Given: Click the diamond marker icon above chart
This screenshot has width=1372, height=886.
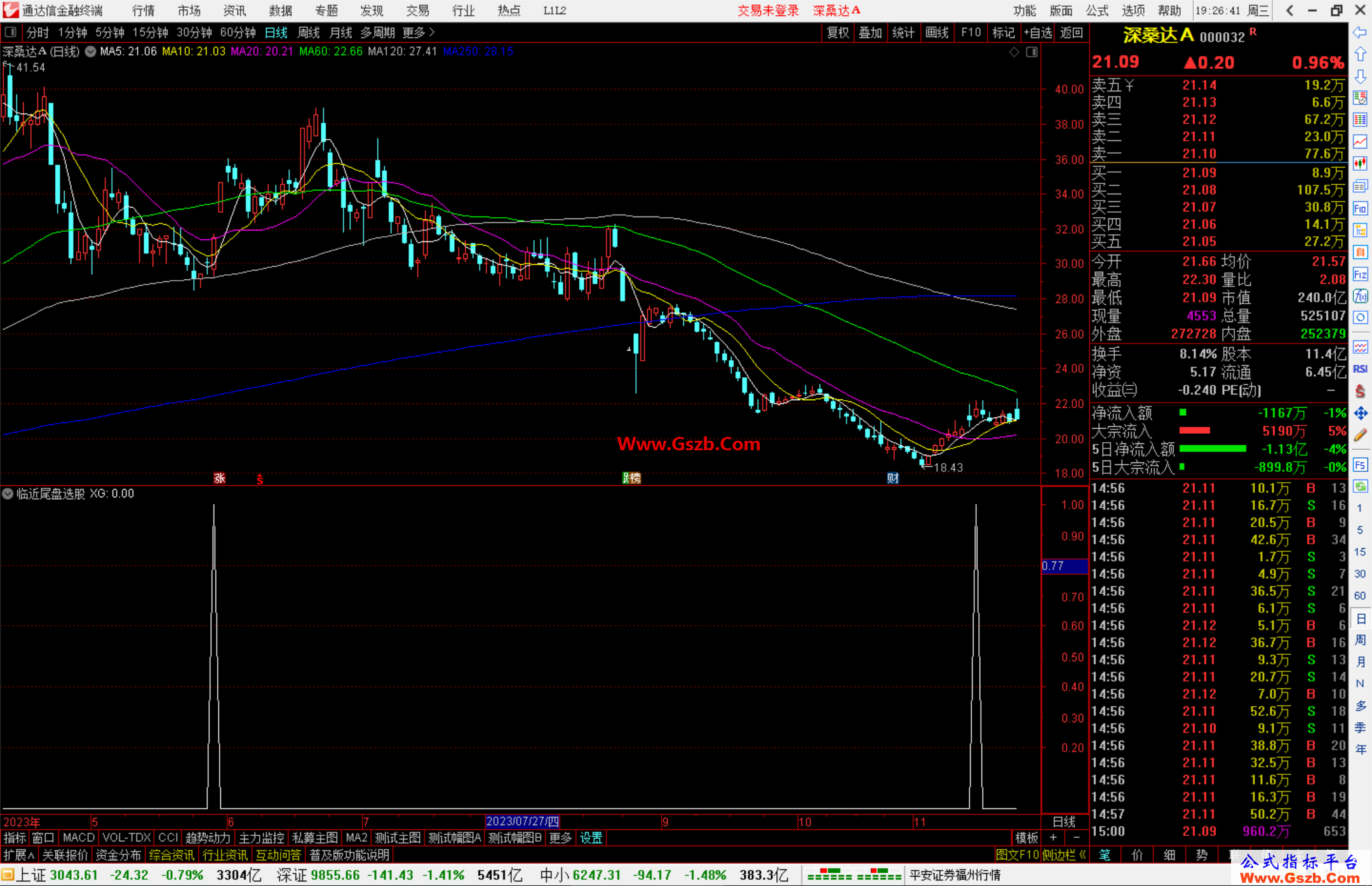Looking at the screenshot, I should pyautogui.click(x=1014, y=51).
